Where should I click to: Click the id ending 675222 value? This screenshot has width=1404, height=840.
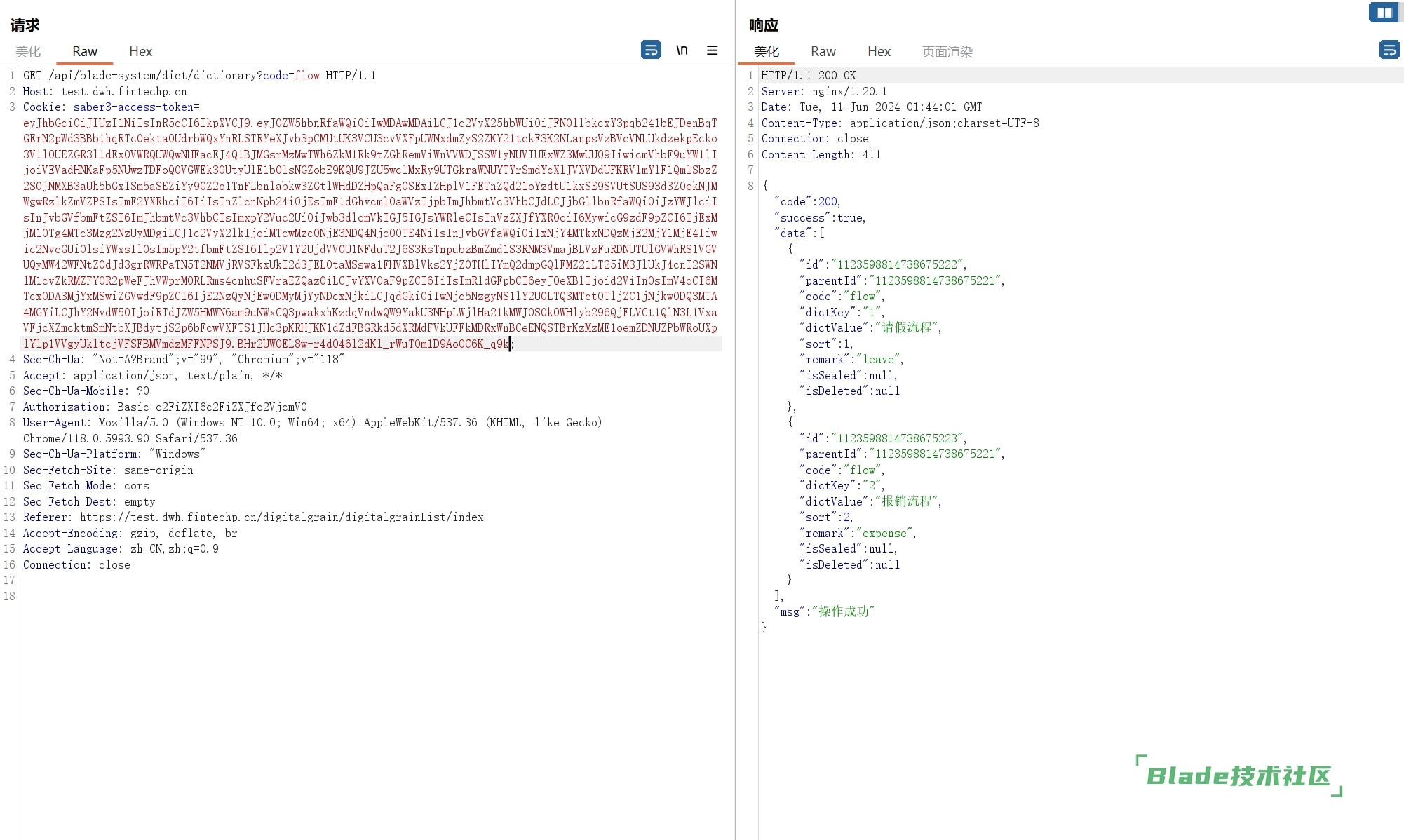coord(897,264)
